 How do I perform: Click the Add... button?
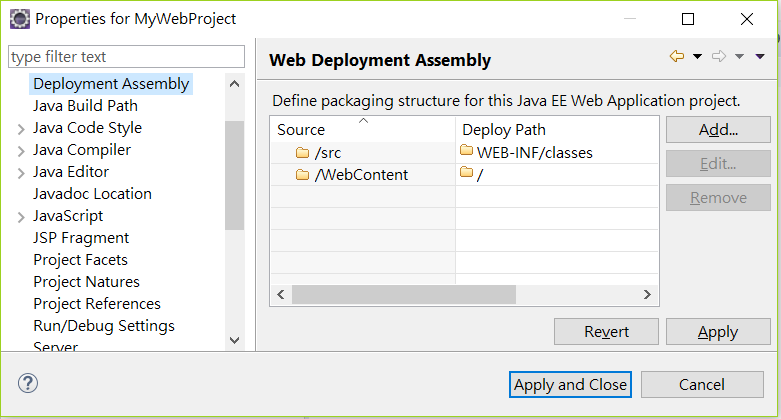click(x=718, y=130)
